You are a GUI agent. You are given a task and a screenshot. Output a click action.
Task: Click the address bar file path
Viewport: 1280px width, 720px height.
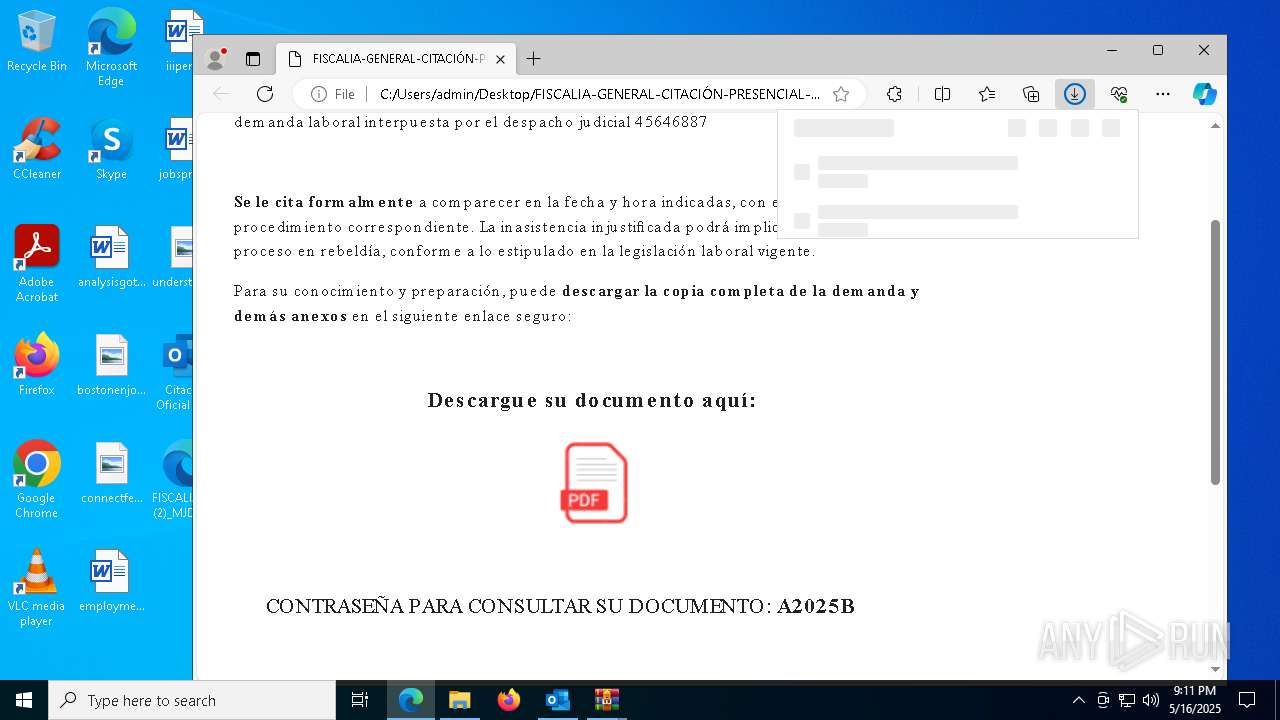(x=600, y=94)
